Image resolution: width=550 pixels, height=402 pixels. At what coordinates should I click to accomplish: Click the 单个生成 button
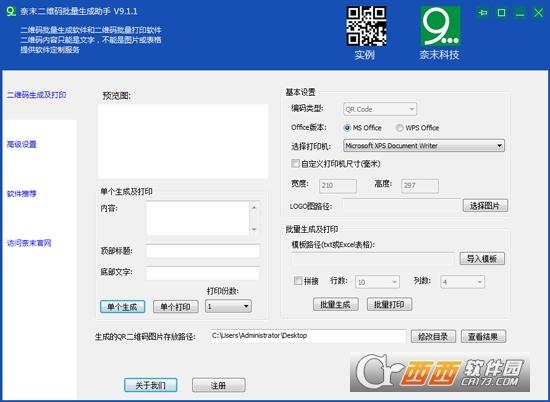tap(122, 307)
